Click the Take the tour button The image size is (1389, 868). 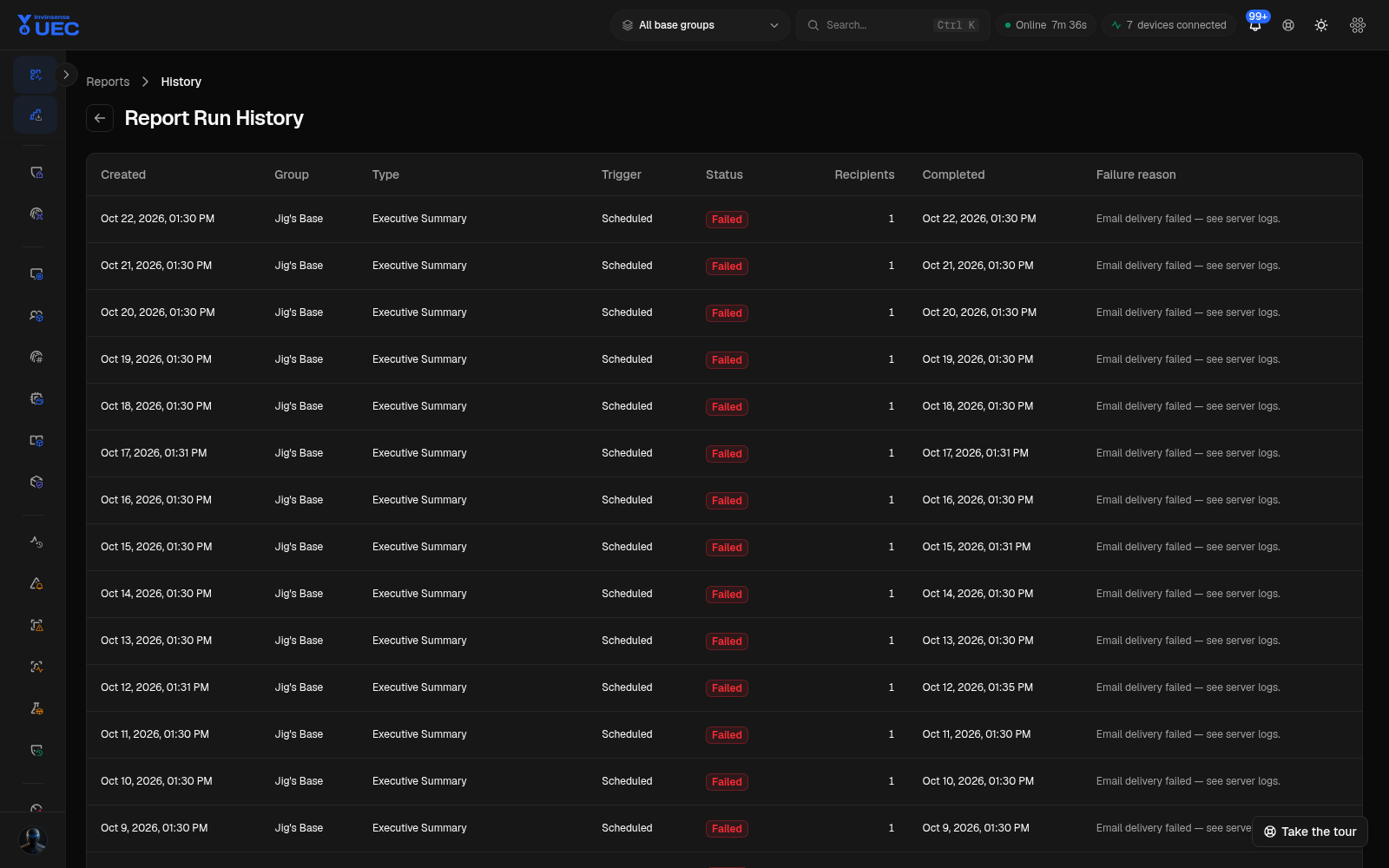[1310, 832]
